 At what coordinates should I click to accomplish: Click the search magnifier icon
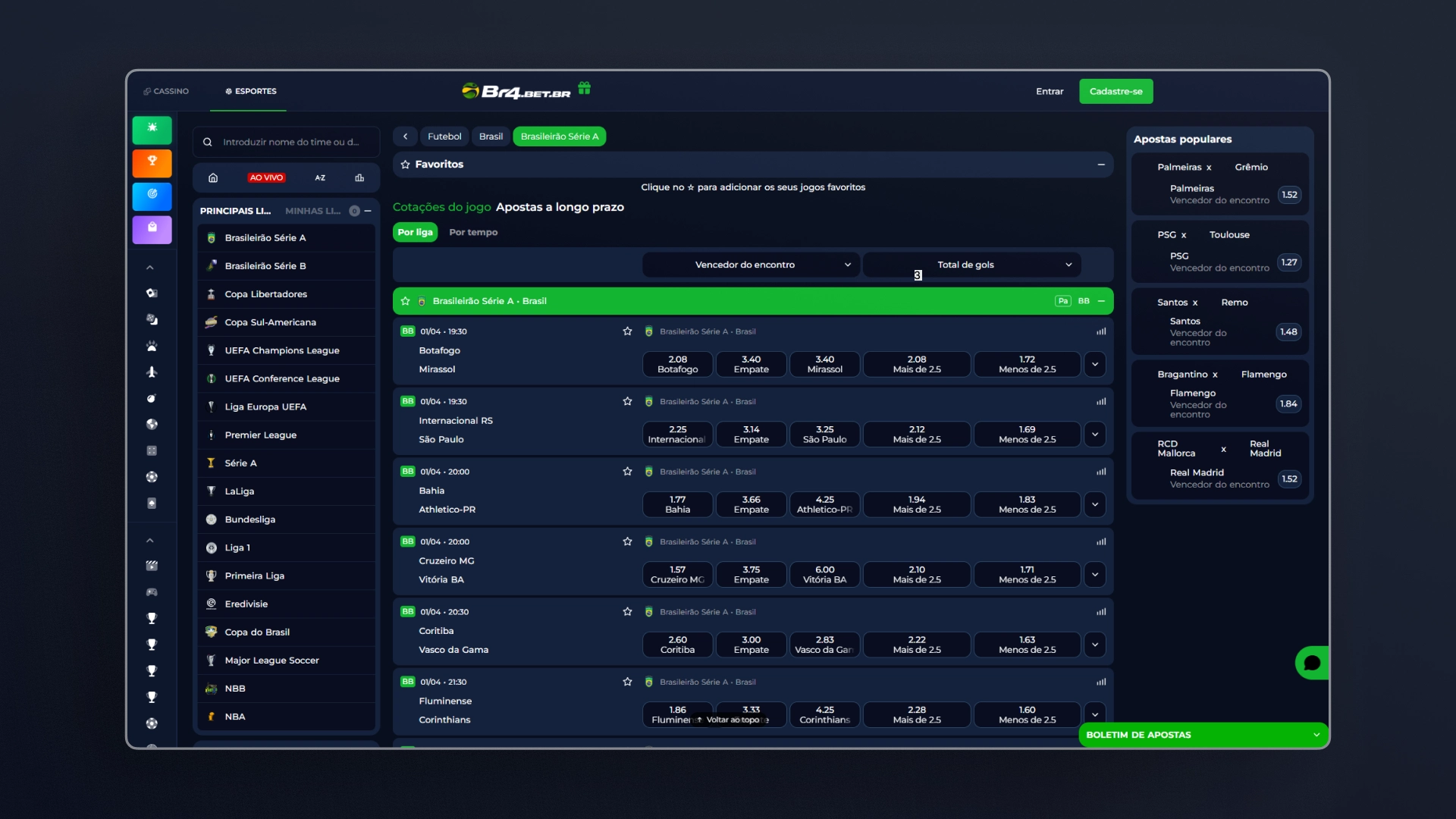pyautogui.click(x=207, y=142)
